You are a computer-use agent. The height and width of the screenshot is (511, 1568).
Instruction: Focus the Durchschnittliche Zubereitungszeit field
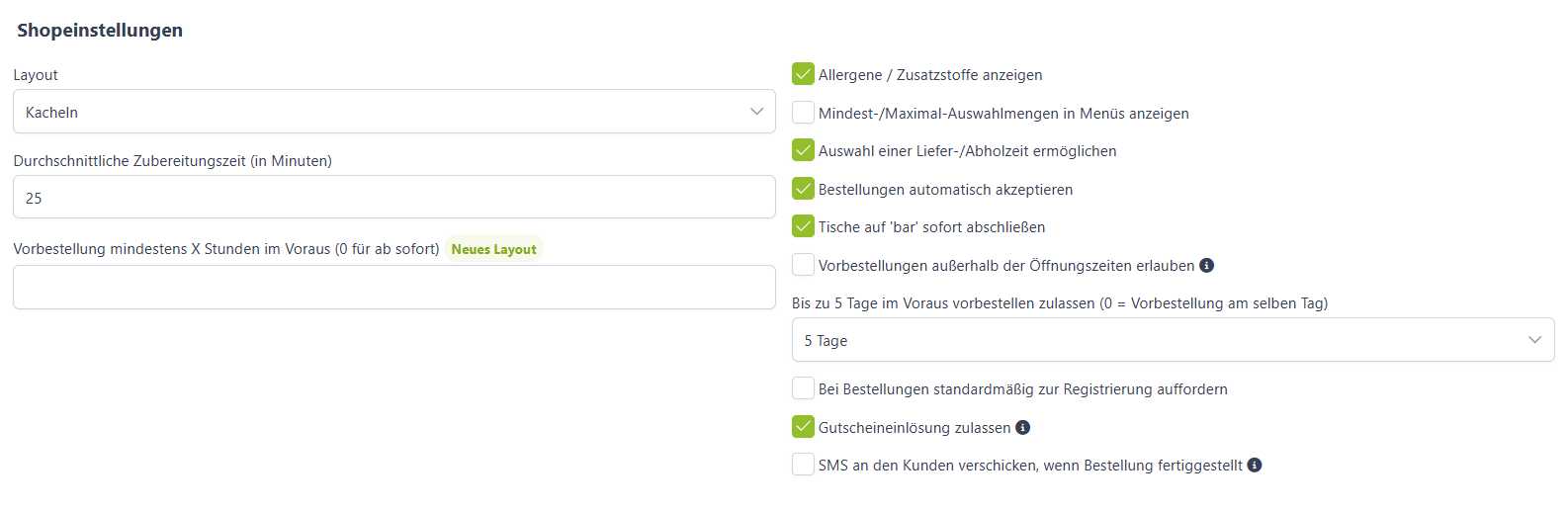(394, 198)
